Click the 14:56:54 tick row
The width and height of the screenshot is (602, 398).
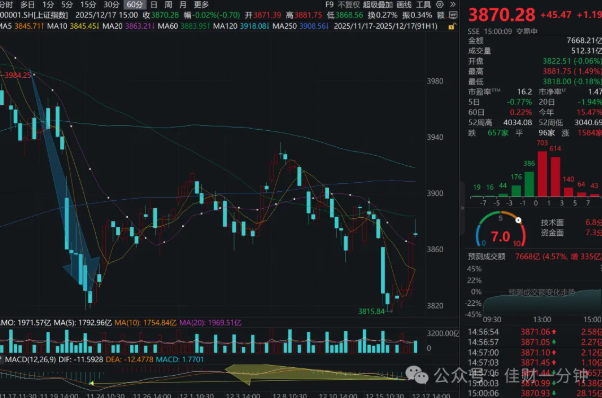(x=535, y=332)
